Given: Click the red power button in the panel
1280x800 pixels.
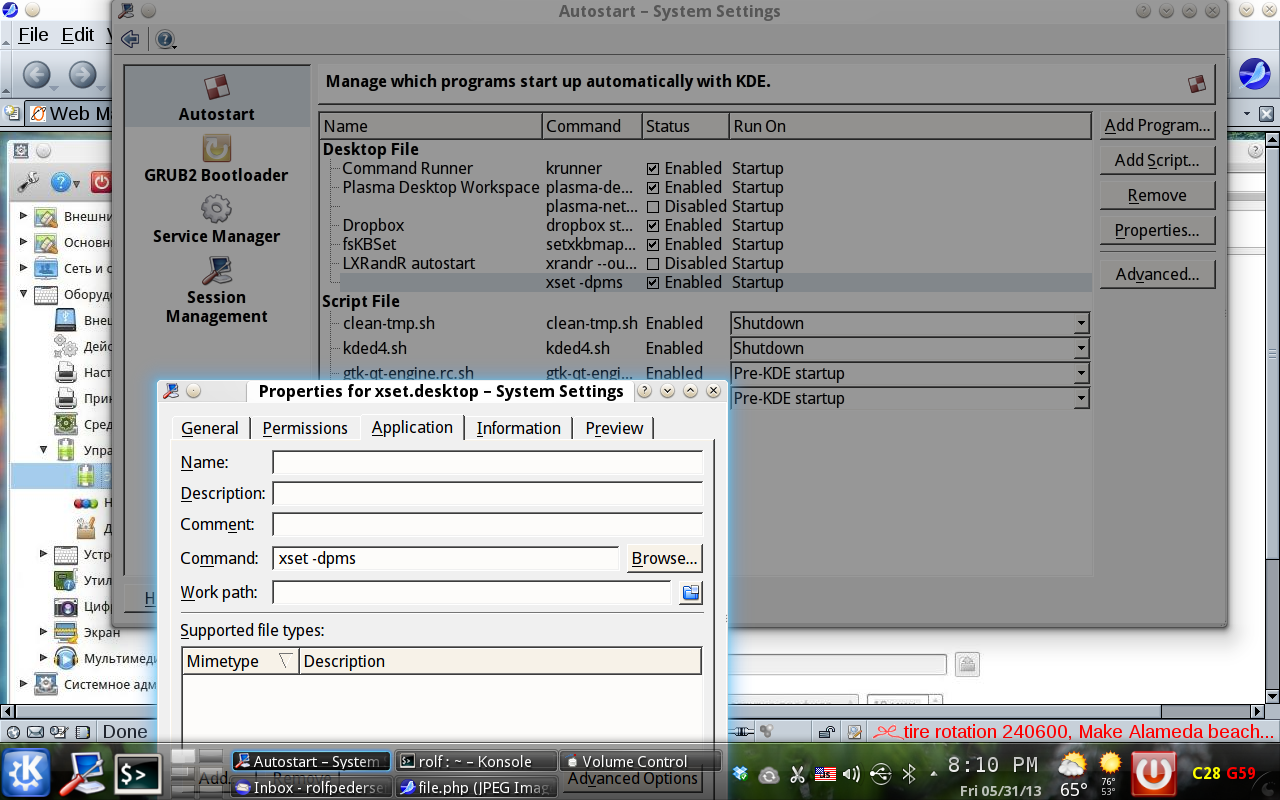Looking at the screenshot, I should pos(1153,773).
